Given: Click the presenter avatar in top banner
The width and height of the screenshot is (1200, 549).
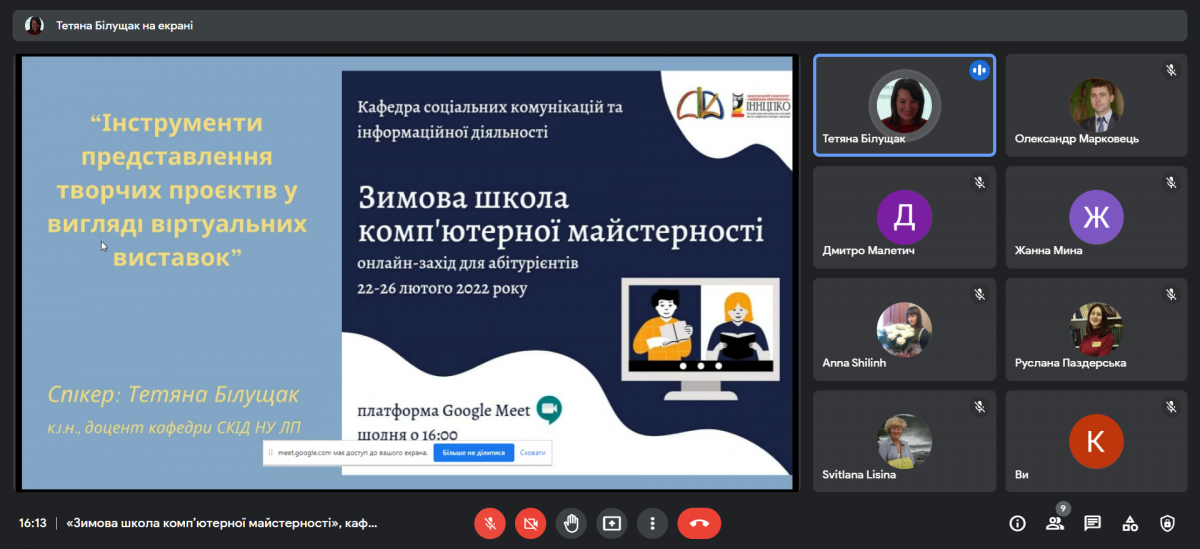Looking at the screenshot, I should tap(35, 26).
